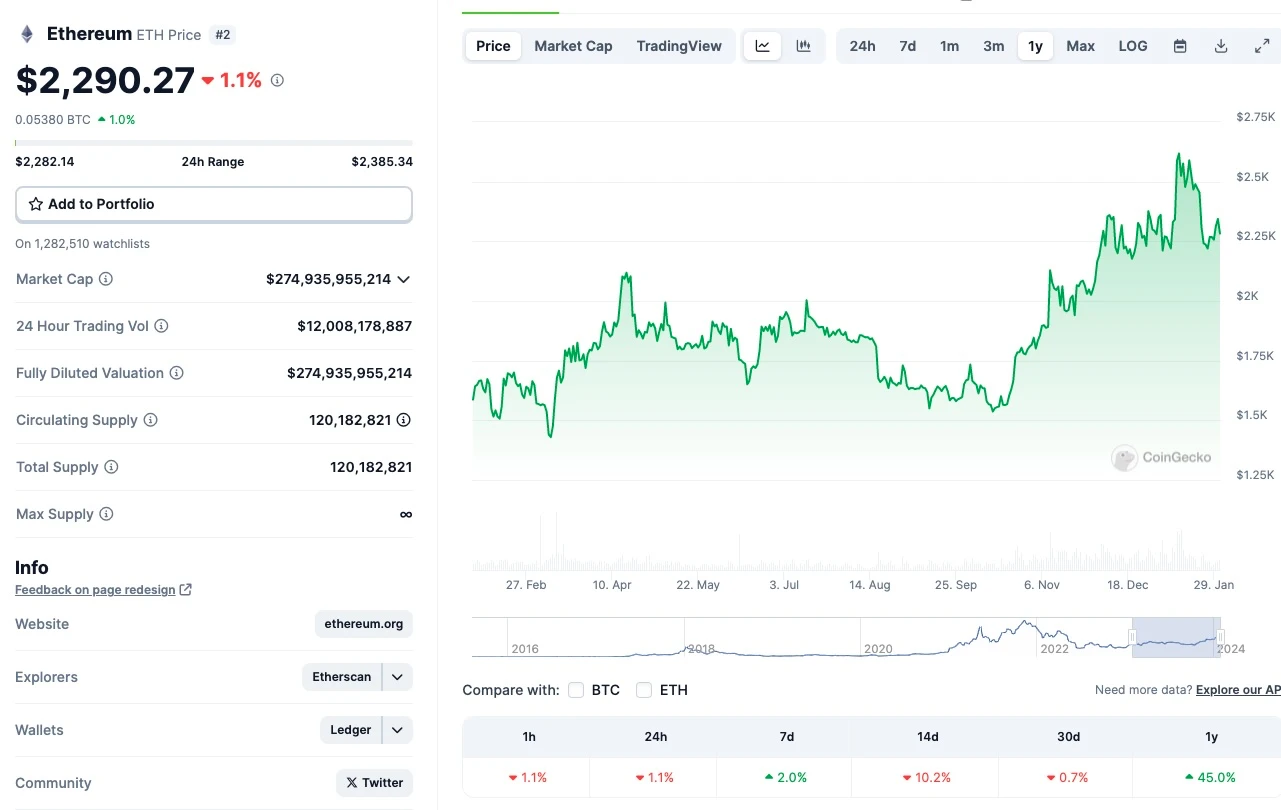Set chart range to 1y
The image size is (1281, 810).
[x=1035, y=46]
